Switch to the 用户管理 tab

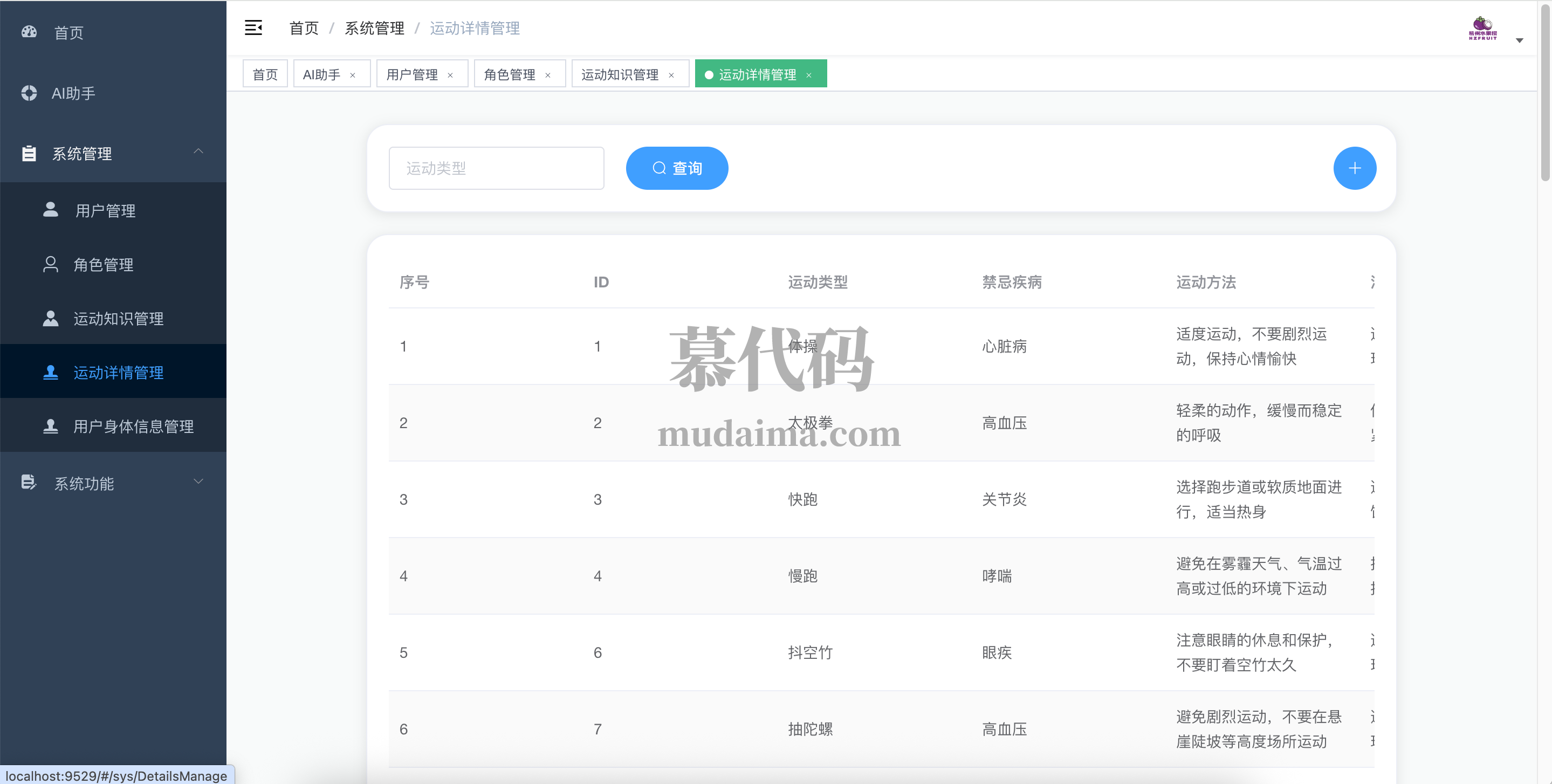(412, 74)
